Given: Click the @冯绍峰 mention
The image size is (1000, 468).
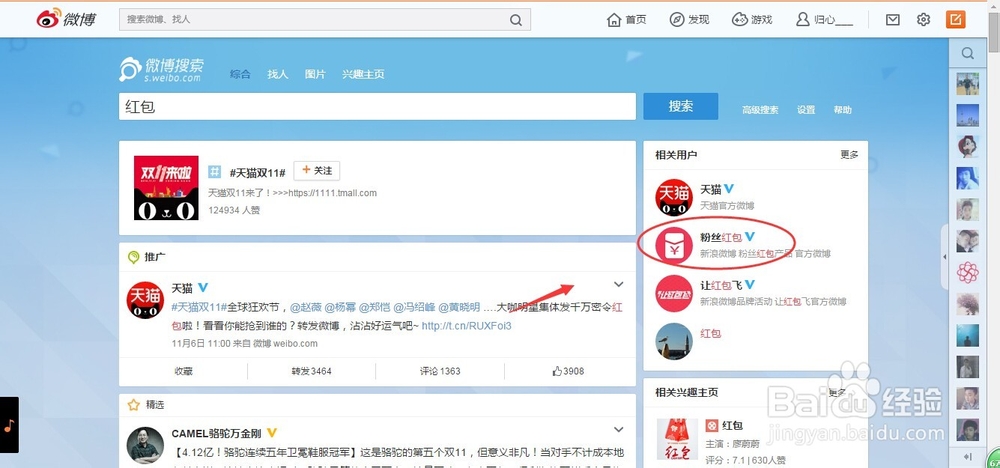Looking at the screenshot, I should click(414, 307).
